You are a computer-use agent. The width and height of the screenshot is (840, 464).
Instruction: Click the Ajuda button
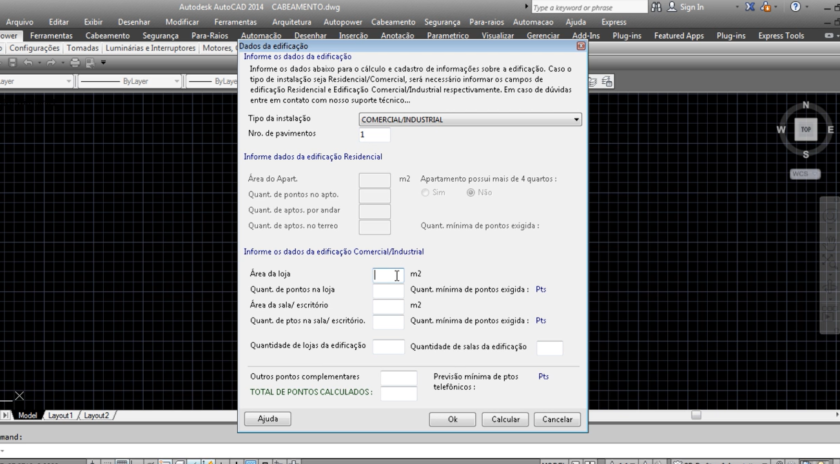pos(267,419)
